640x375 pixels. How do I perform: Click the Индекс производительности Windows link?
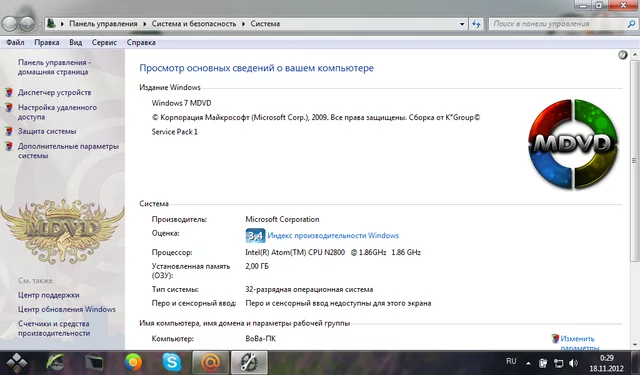pos(333,235)
